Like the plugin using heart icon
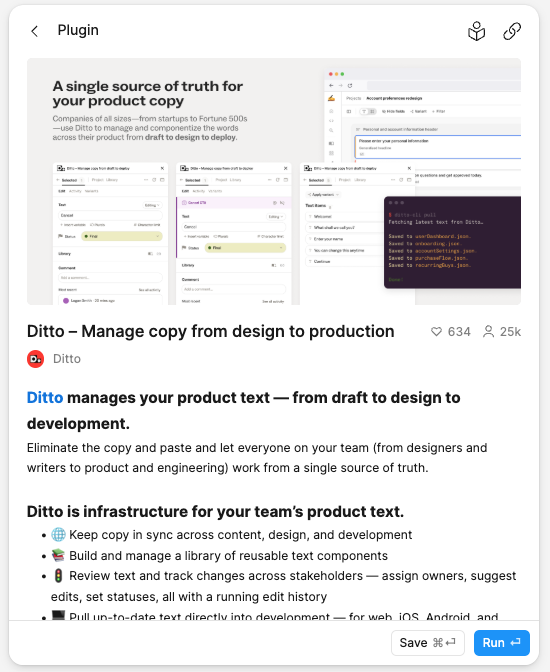550x672 pixels. [x=436, y=332]
